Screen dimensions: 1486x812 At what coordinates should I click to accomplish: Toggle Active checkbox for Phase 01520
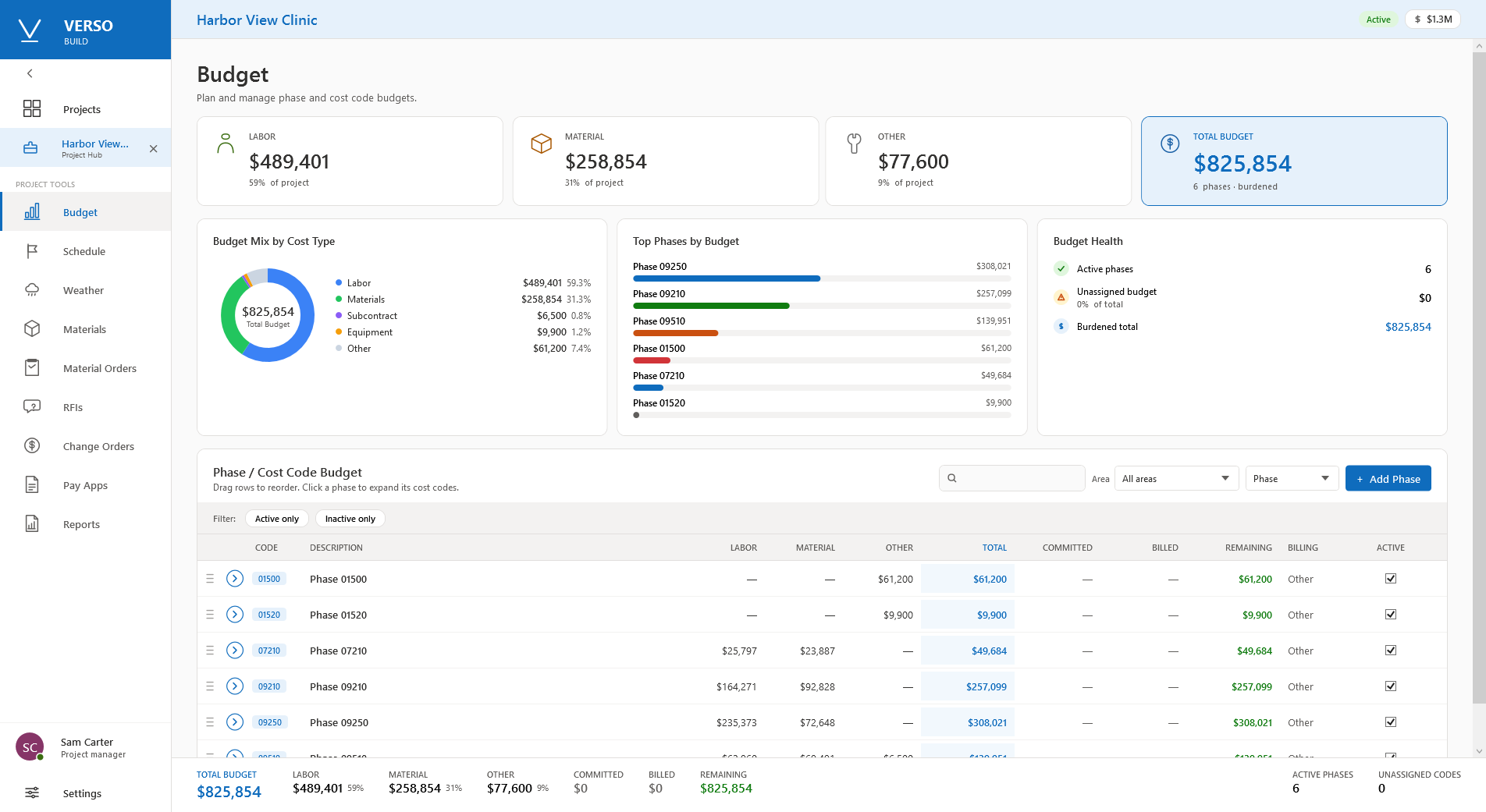point(1391,615)
